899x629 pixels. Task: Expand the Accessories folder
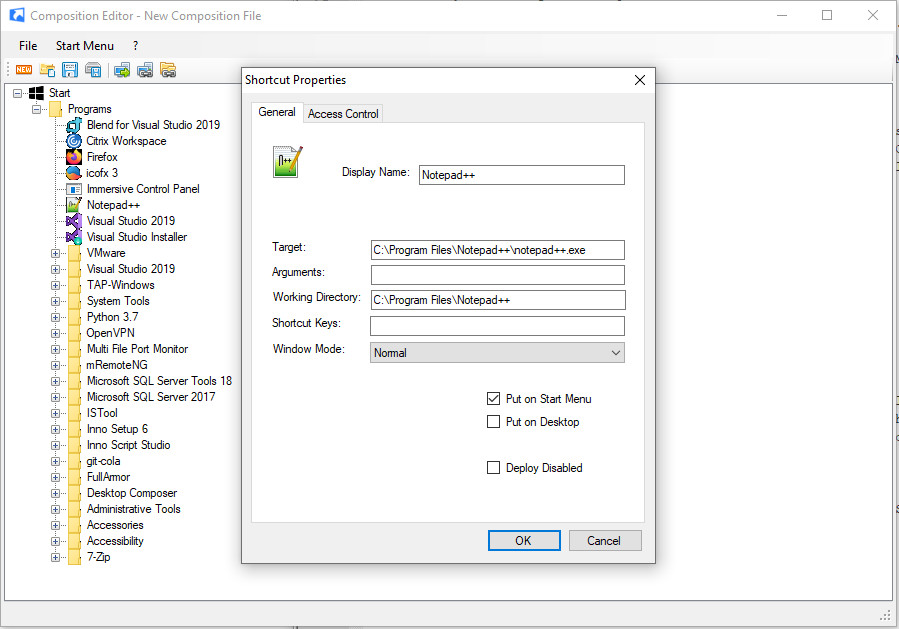(x=56, y=525)
